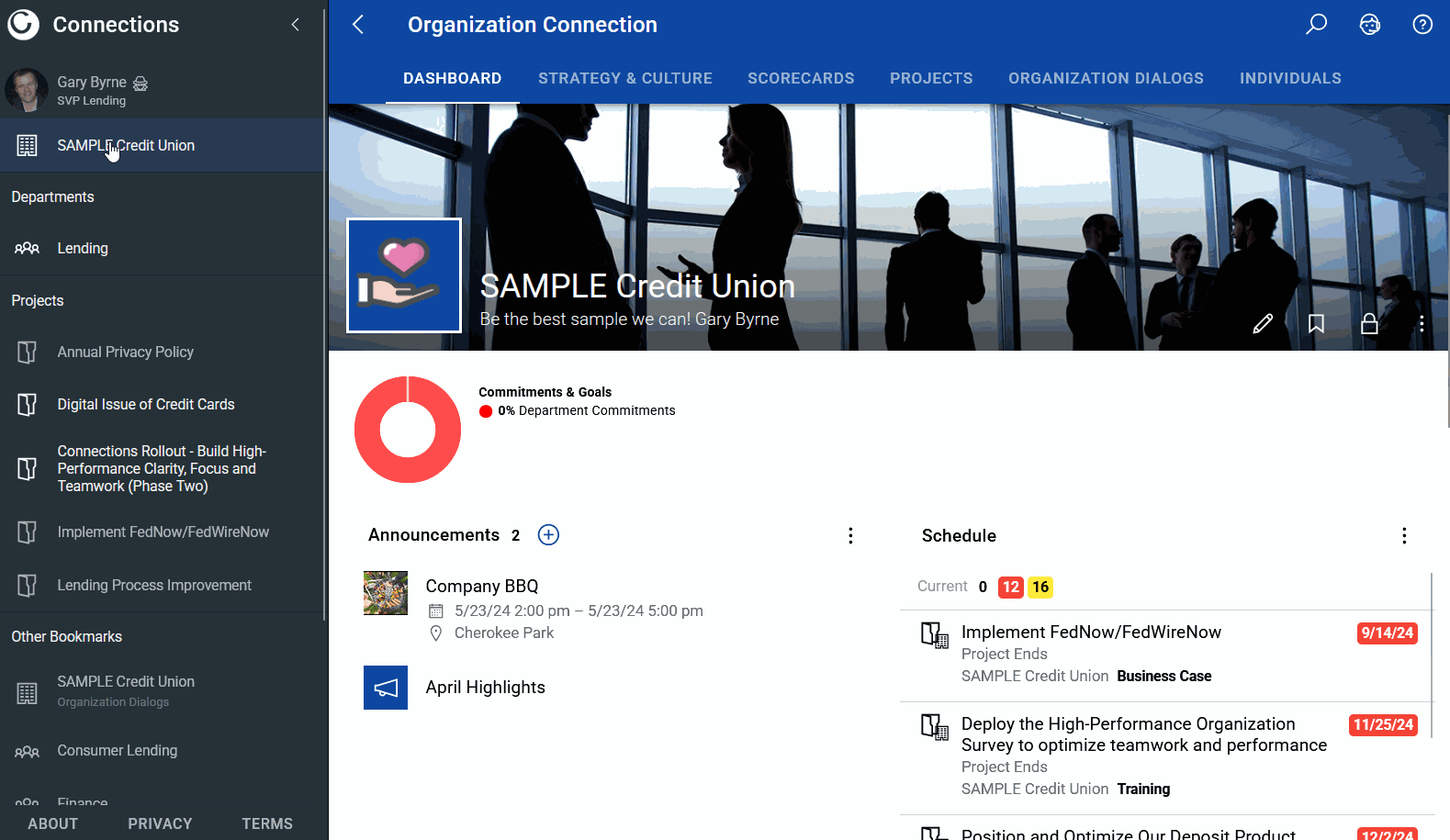Click the Connections Rollout project icon
The width and height of the screenshot is (1450, 840).
click(27, 469)
